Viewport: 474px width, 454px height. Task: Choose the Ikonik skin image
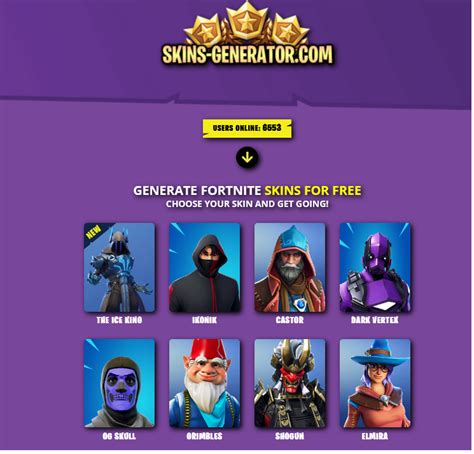point(204,267)
